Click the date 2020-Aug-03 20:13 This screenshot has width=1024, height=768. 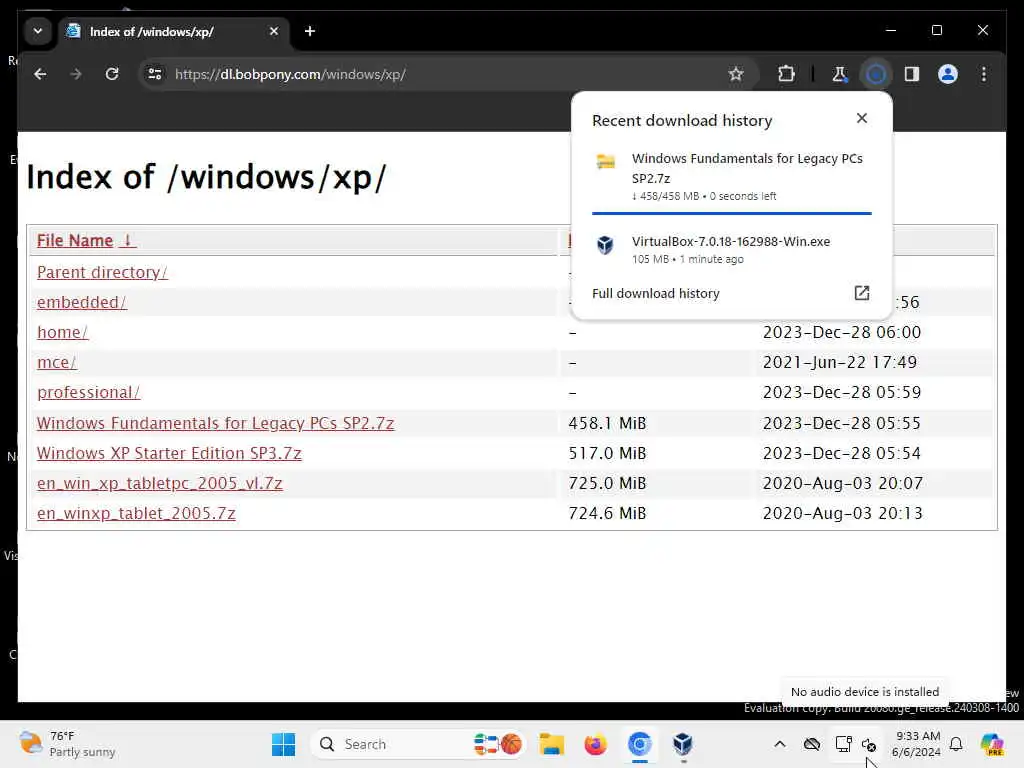pos(842,513)
